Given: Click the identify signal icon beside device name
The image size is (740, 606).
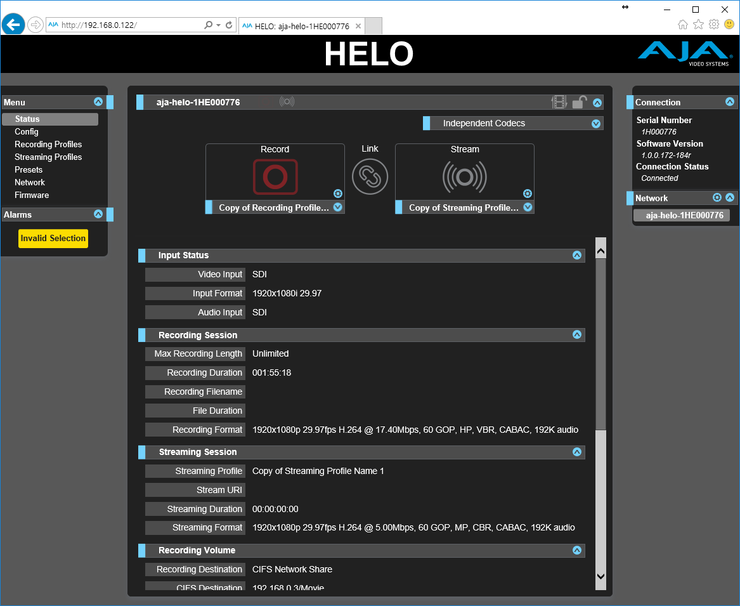Looking at the screenshot, I should point(287,101).
